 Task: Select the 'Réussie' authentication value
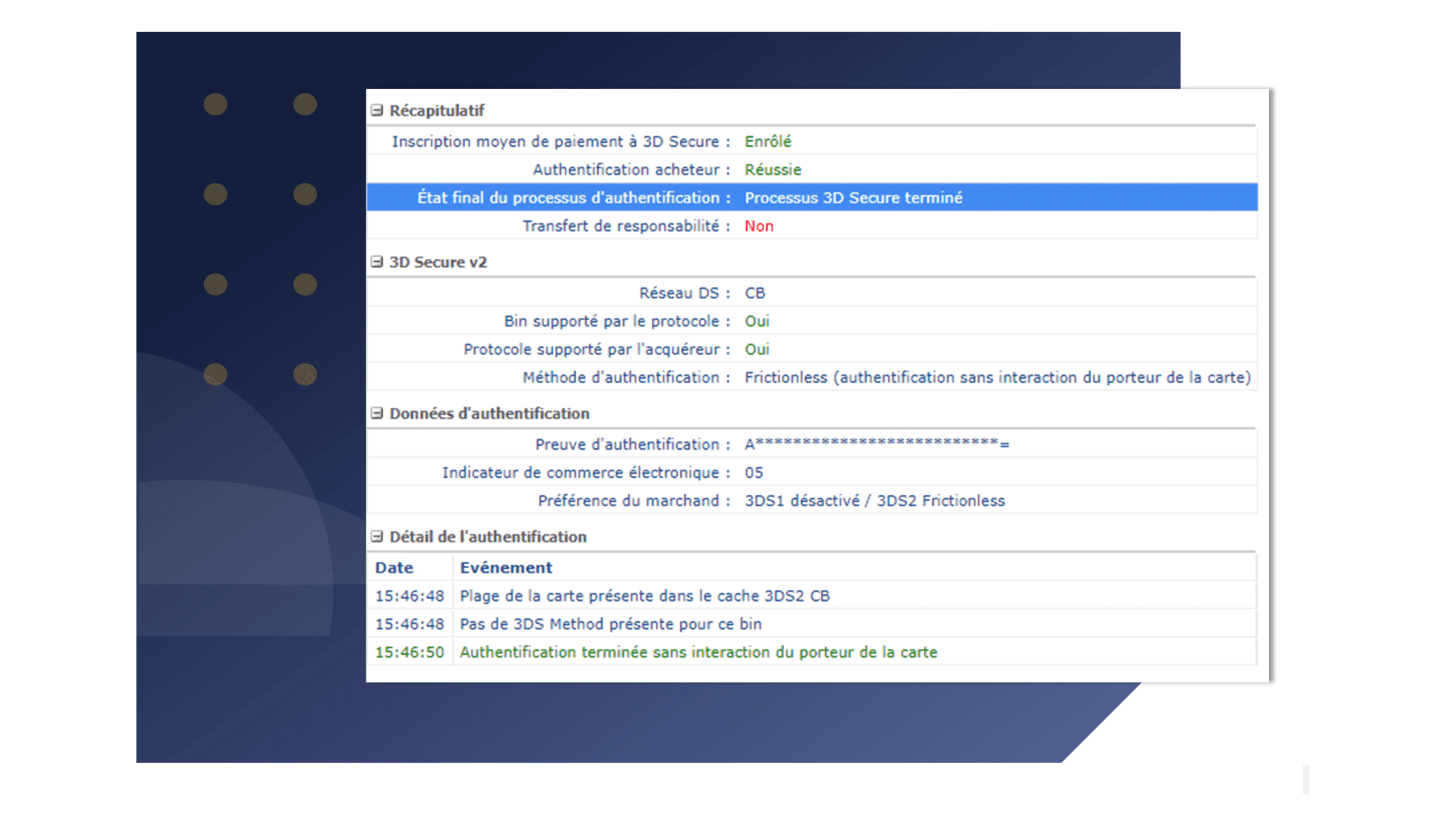tap(773, 169)
